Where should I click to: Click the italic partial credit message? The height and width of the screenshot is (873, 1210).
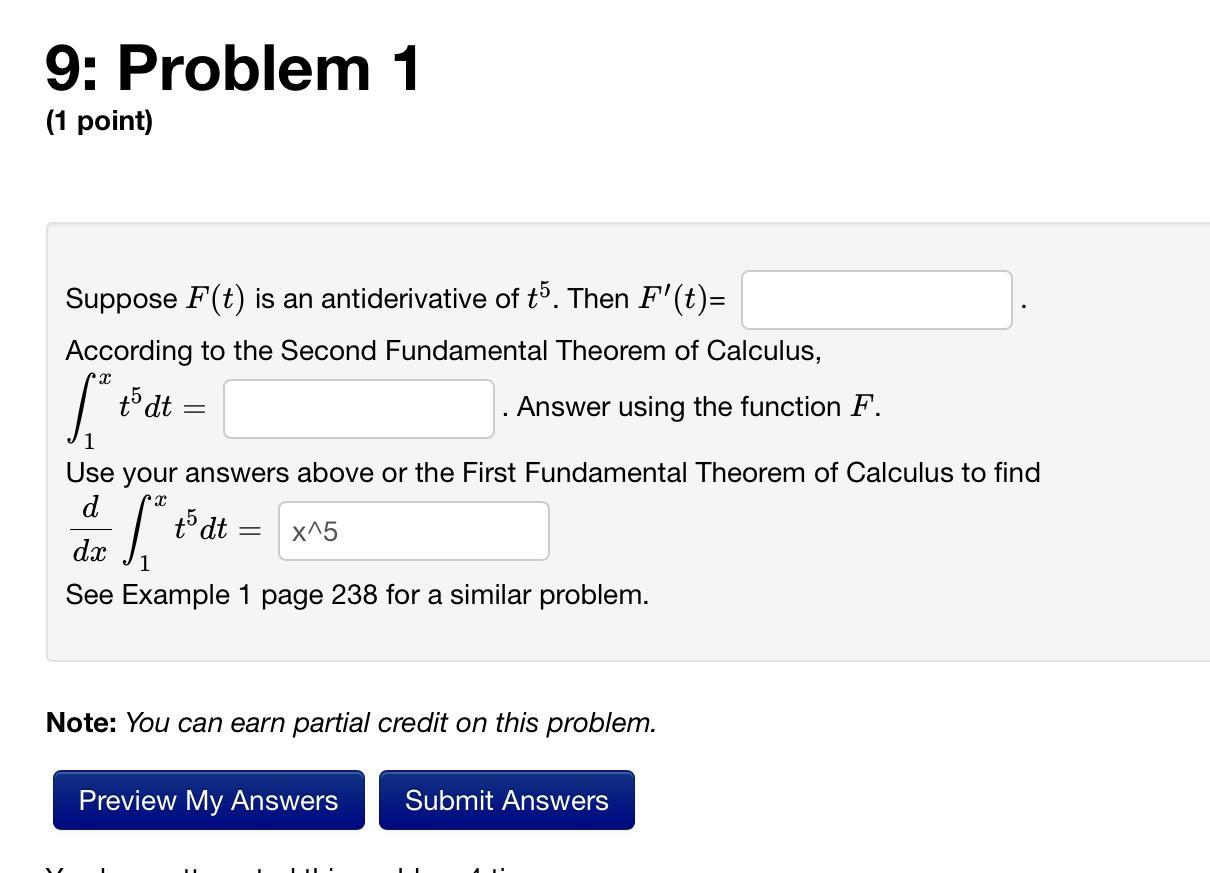click(x=390, y=722)
